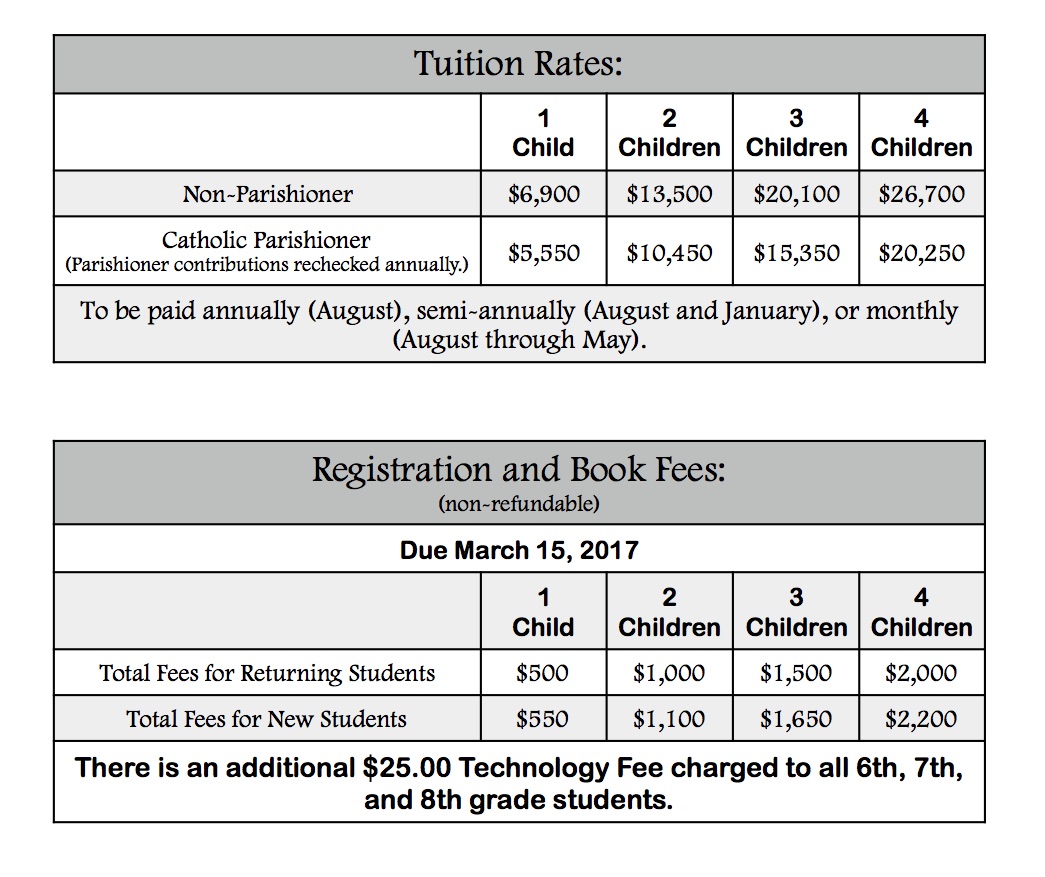
Task: Click the $20,100 three-children tuition cell
Action: point(796,194)
